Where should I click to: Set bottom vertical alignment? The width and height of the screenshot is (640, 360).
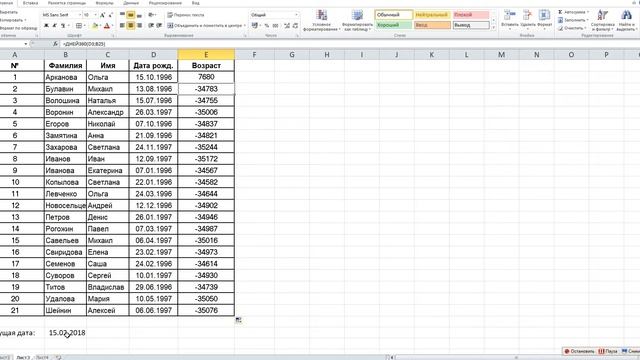click(x=139, y=15)
